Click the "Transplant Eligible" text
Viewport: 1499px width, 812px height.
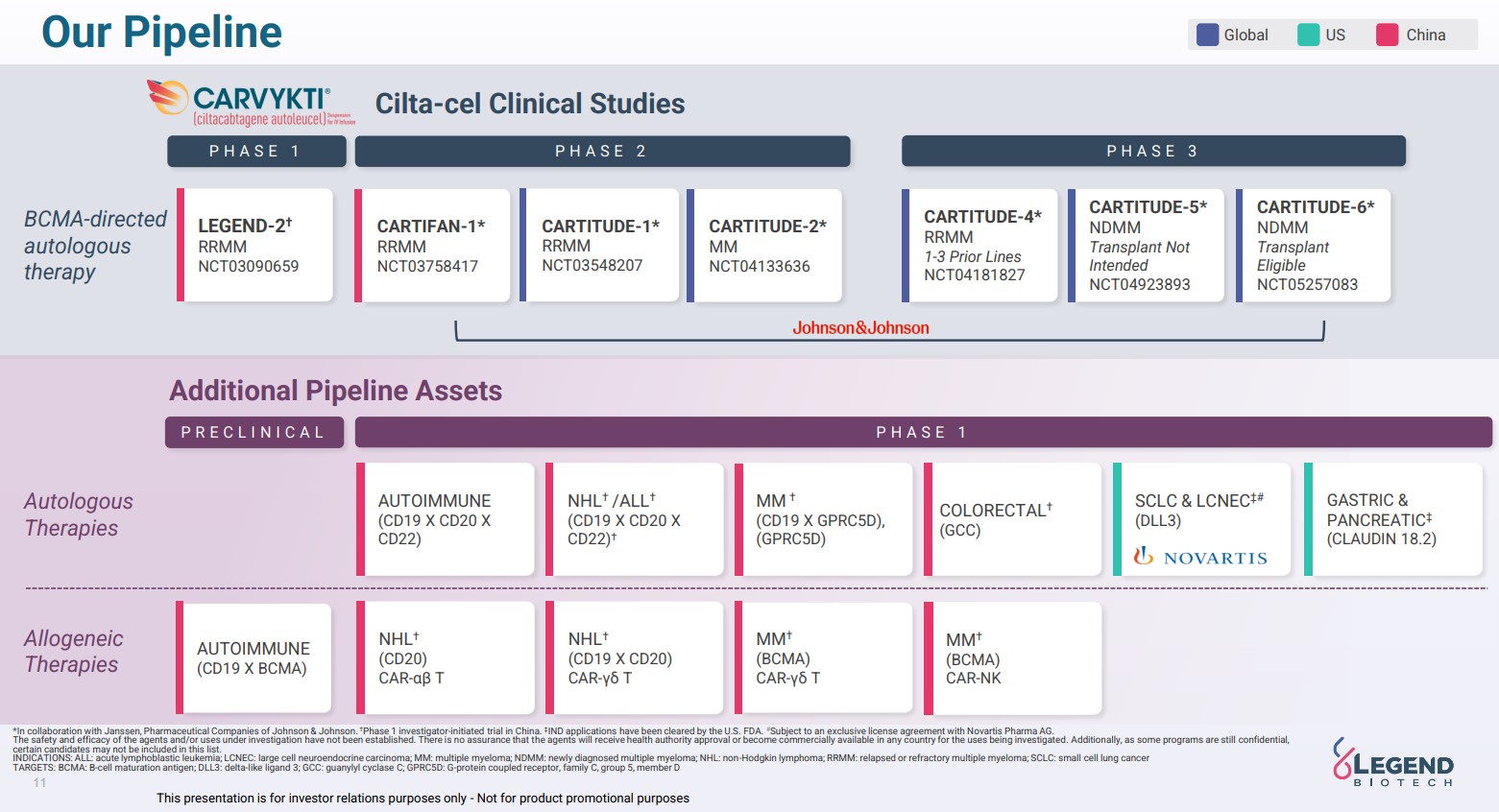pyautogui.click(x=1293, y=256)
